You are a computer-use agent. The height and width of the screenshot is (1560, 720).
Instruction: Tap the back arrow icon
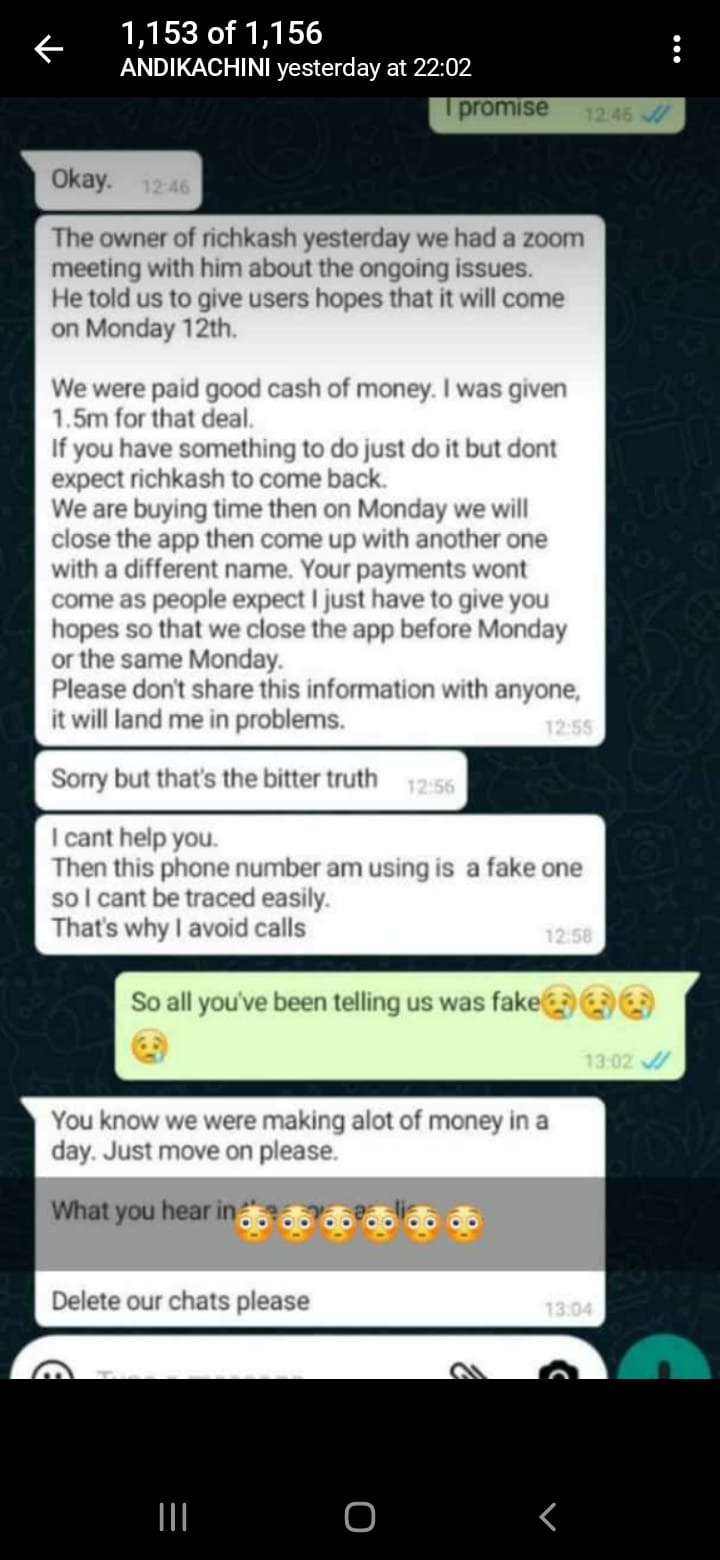click(x=49, y=49)
